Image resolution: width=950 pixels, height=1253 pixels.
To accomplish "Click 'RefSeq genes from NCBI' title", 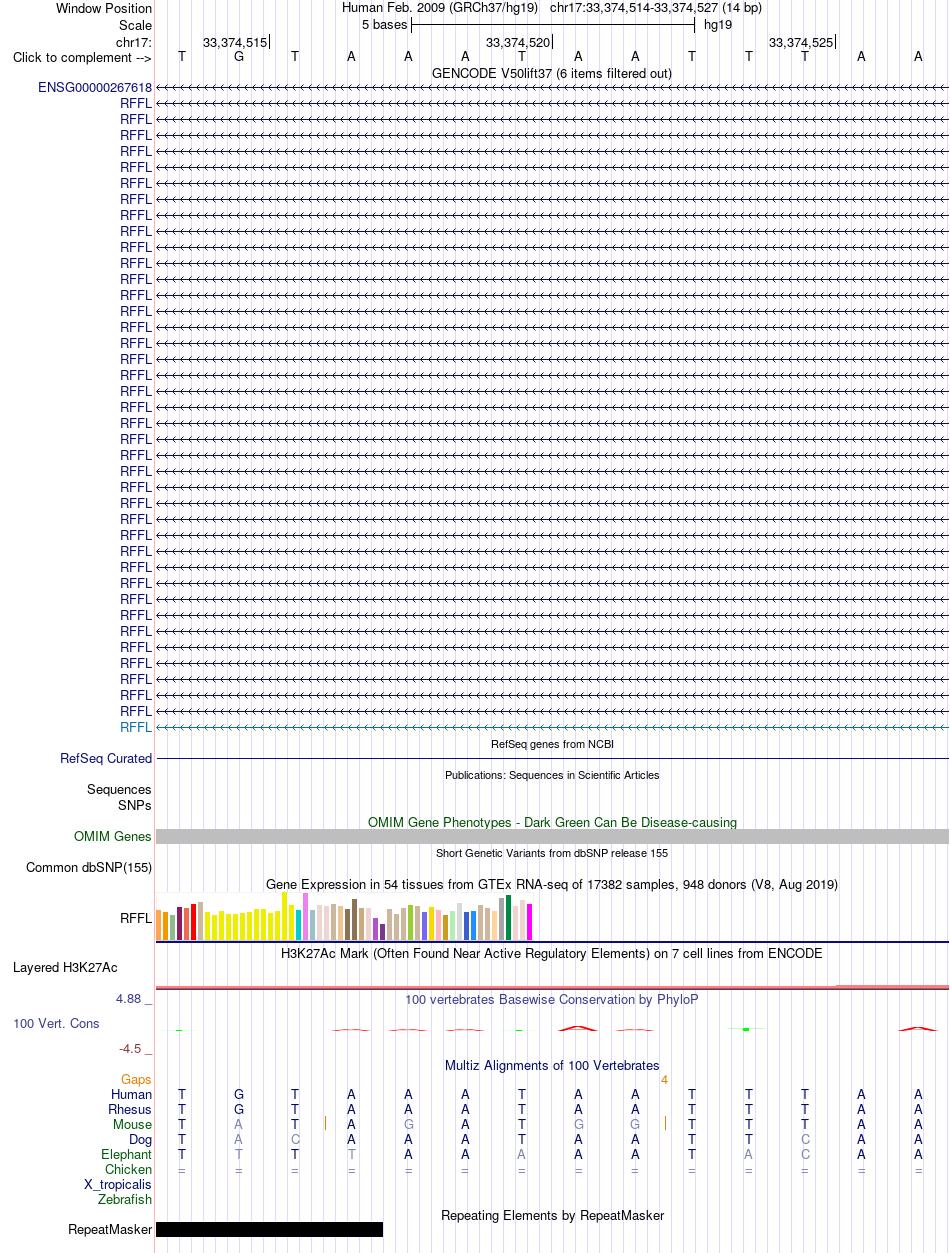I will click(552, 744).
